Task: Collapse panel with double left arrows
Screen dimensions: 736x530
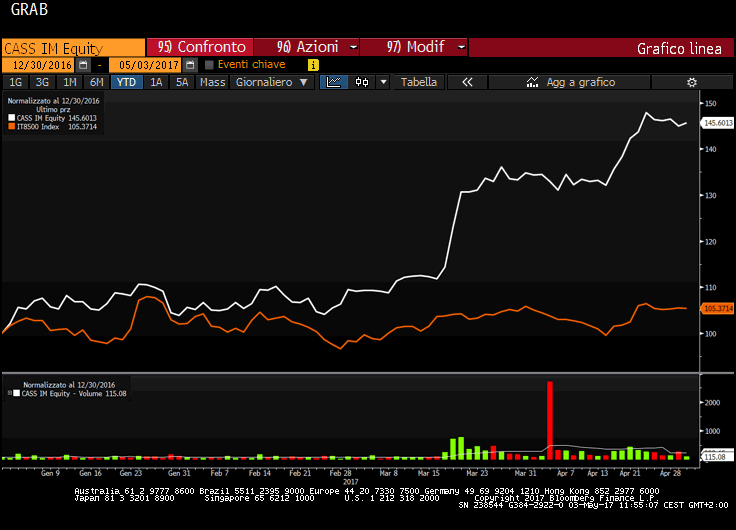Action: click(x=466, y=83)
